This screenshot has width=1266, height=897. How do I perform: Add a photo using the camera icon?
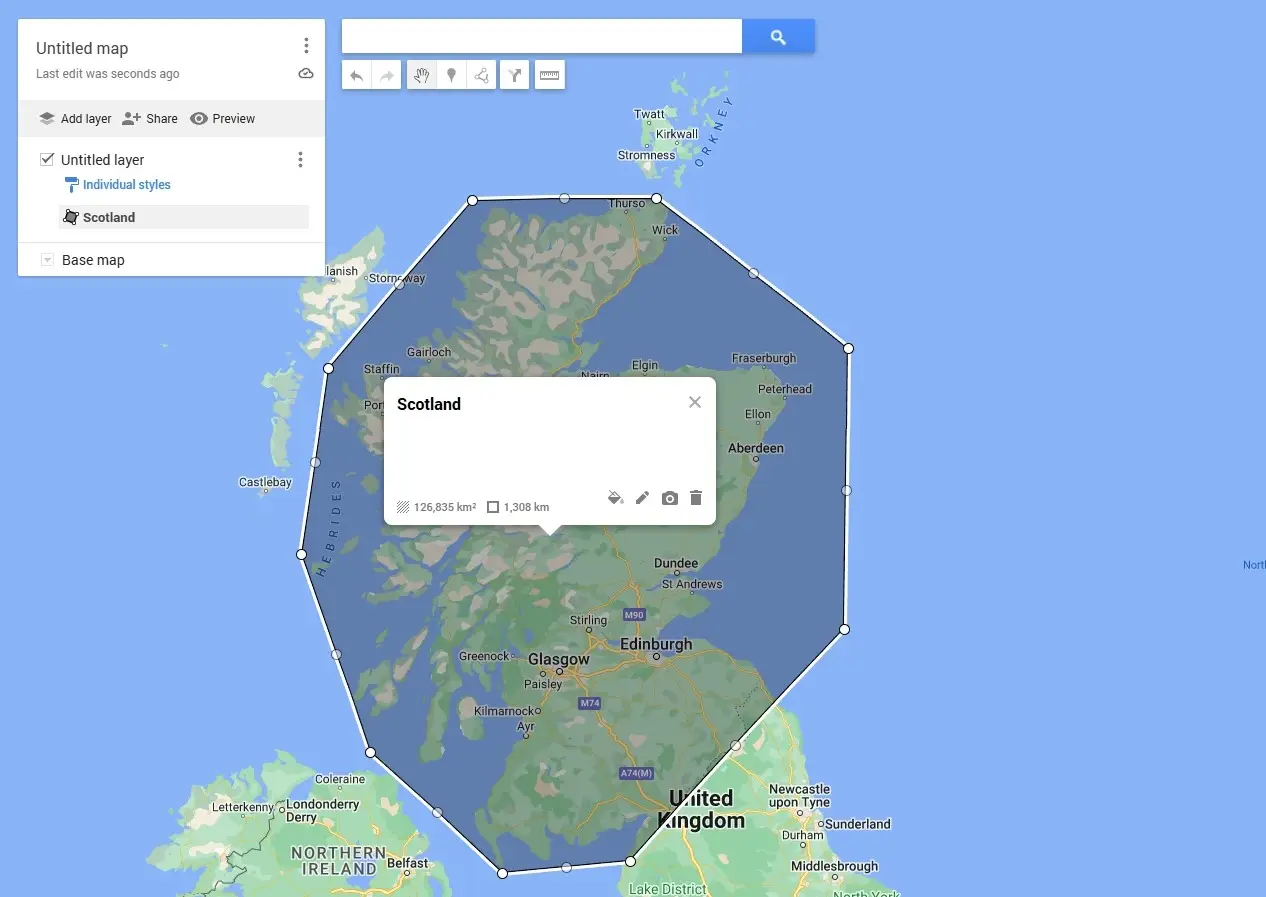(x=669, y=497)
